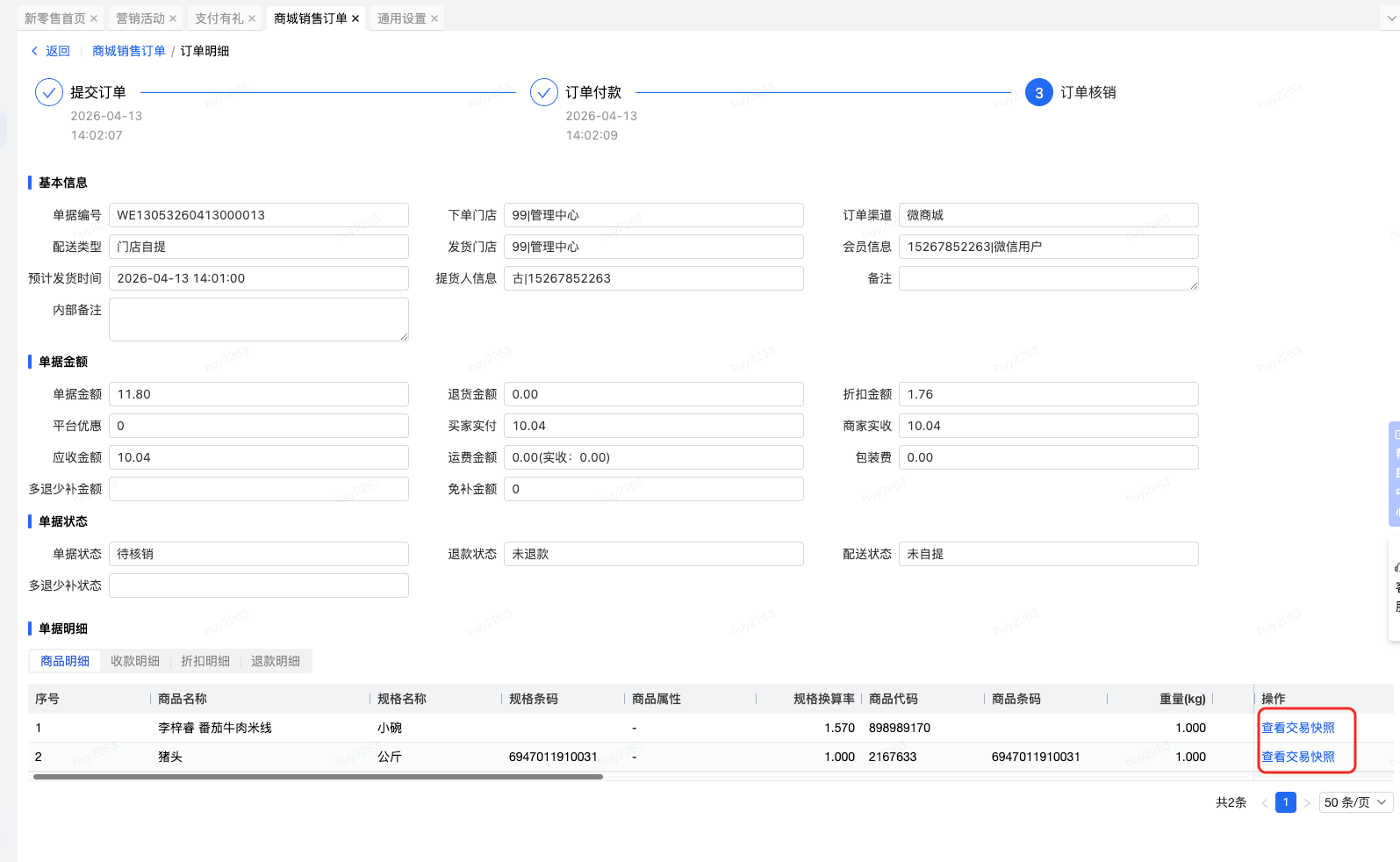The height and width of the screenshot is (862, 1400).
Task: View transaction snapshot for 猪头 row
Action: [x=1298, y=757]
